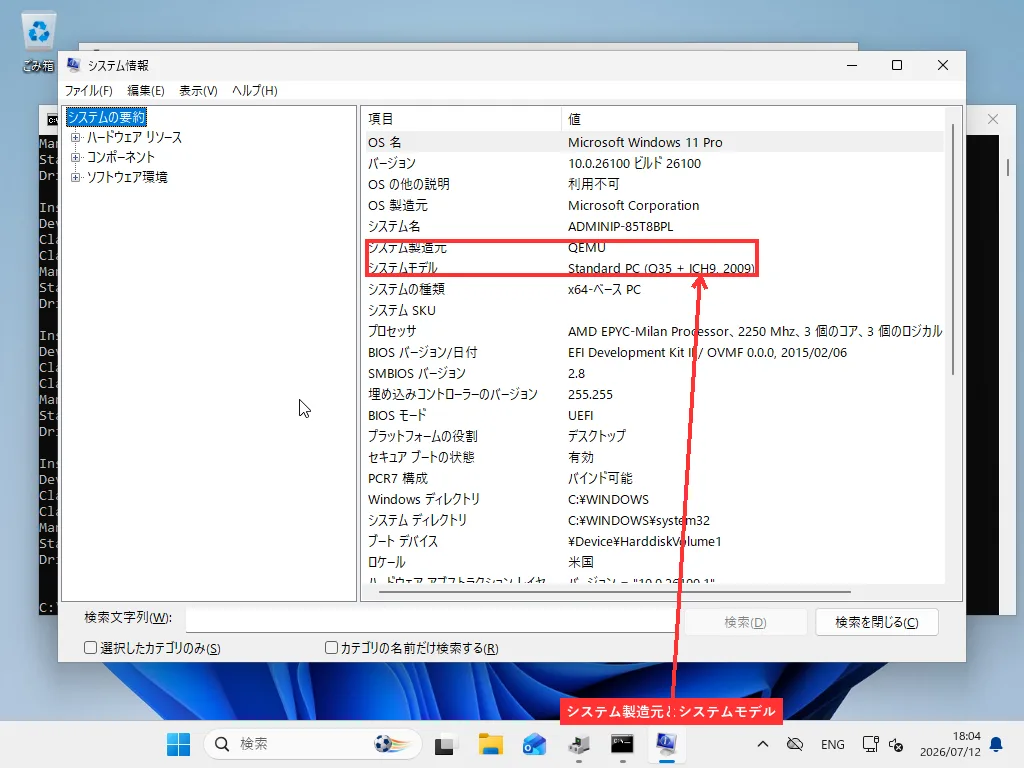
Task: Open Task View on the taskbar
Action: pos(445,744)
